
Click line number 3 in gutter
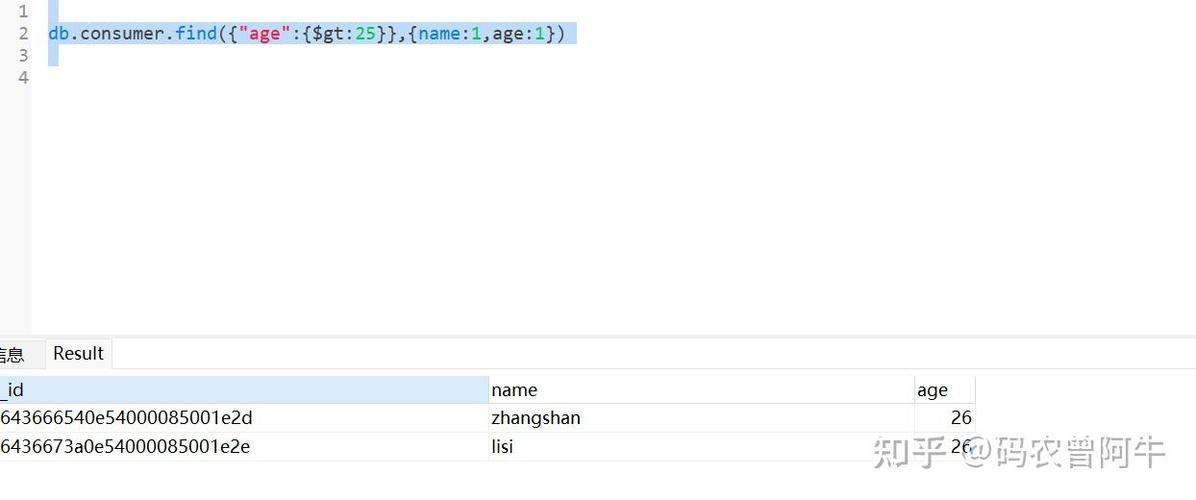pyautogui.click(x=23, y=56)
